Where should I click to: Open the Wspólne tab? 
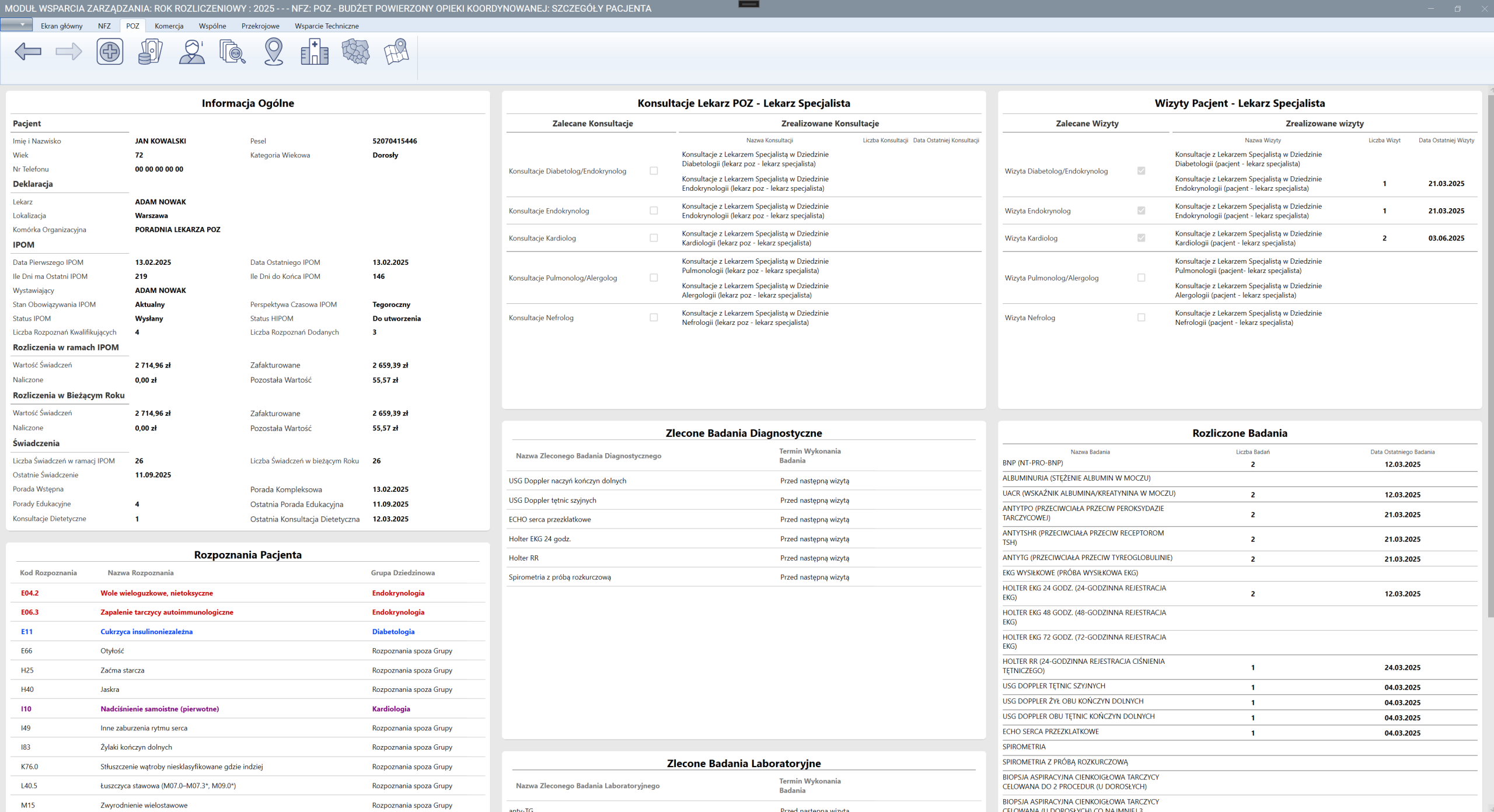point(212,26)
